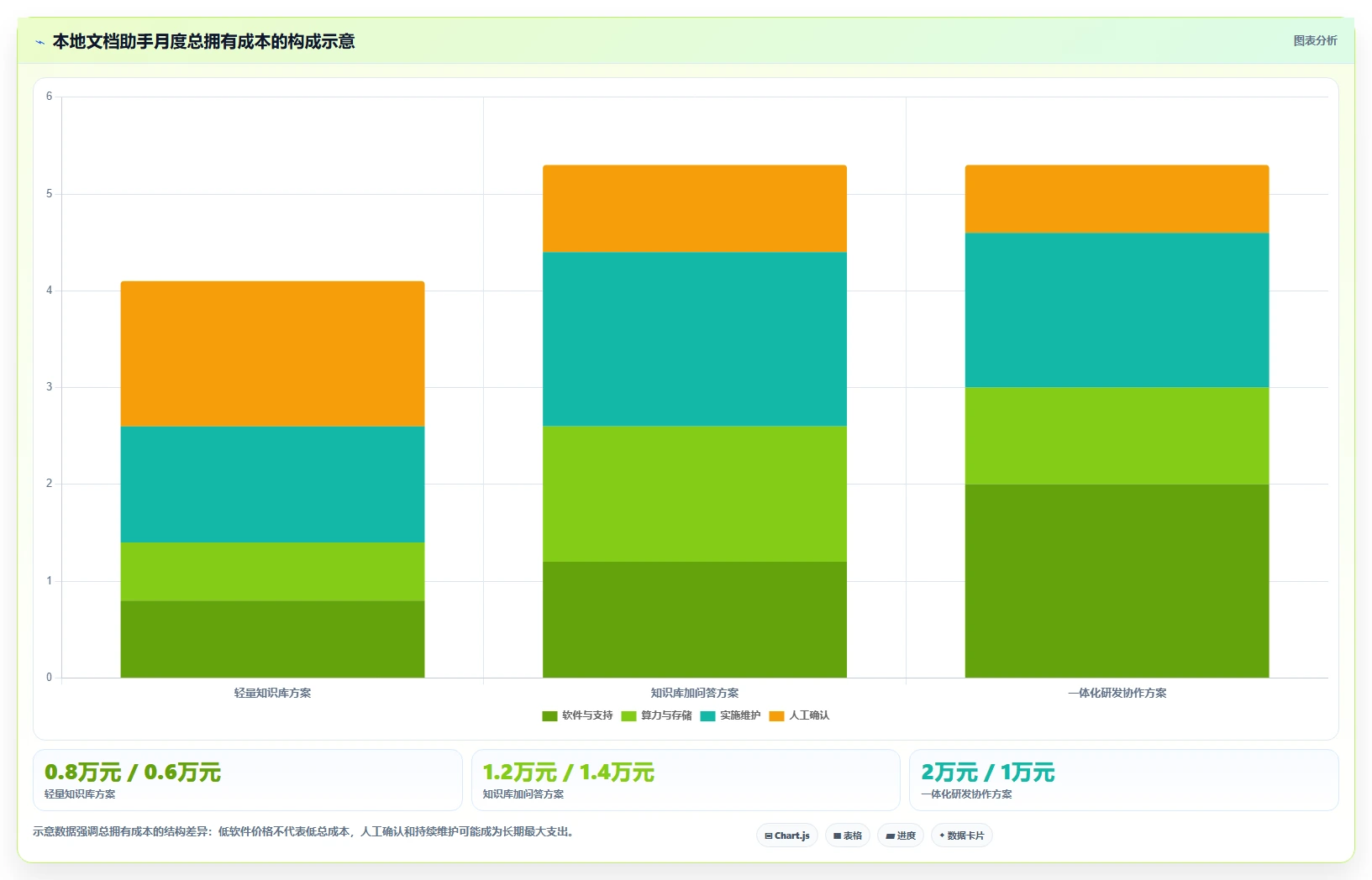Click the light green 算力与存储 segment of 一体化研发协作方案
1372x880 pixels.
(1117, 436)
